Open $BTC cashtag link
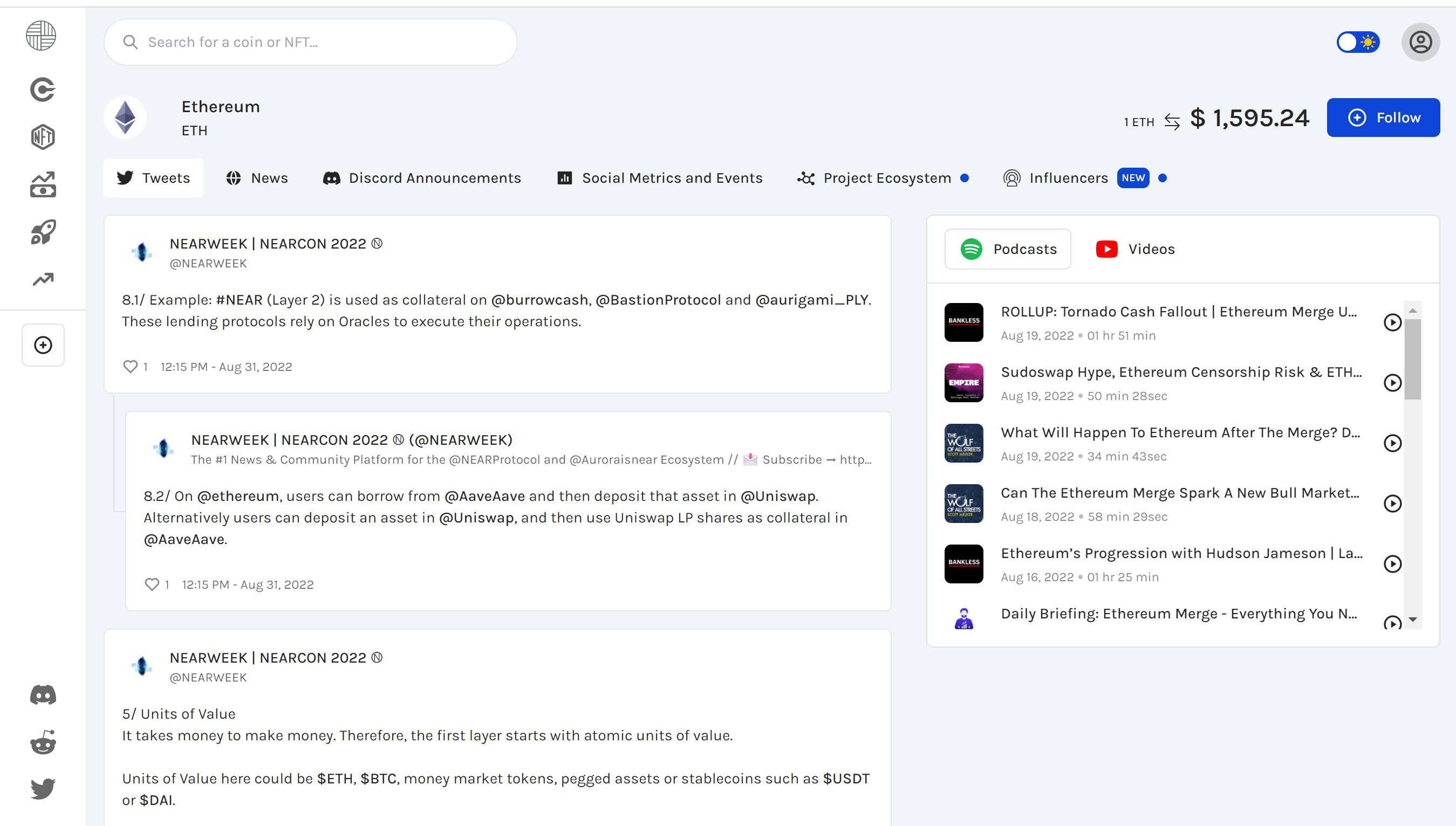Screen dimensions: 1456x826 (x=379, y=779)
